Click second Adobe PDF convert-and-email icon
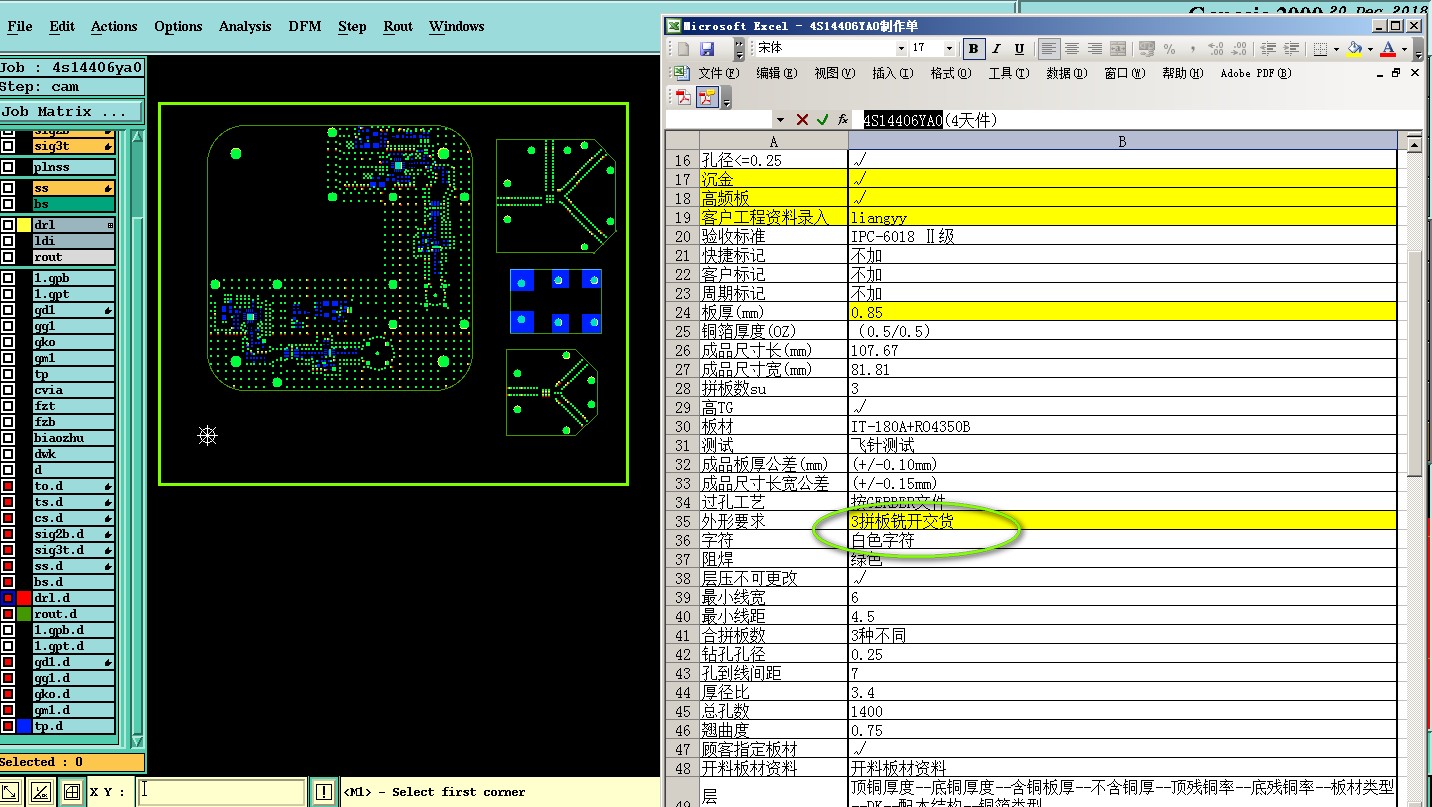 (707, 97)
